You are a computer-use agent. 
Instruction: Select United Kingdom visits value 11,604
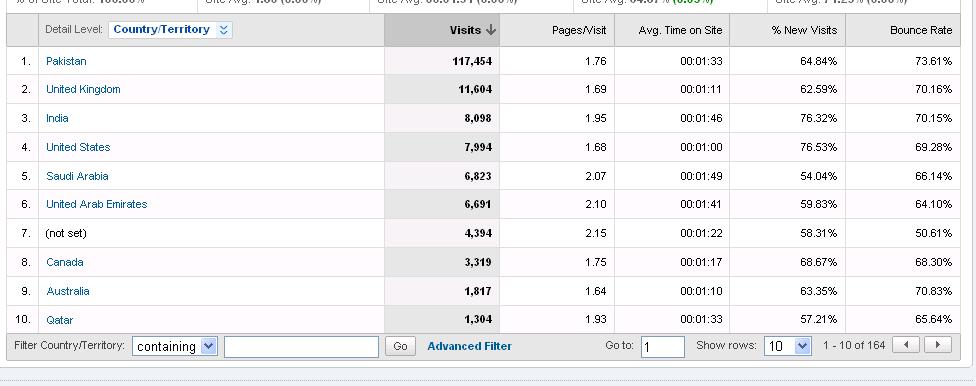tap(475, 89)
